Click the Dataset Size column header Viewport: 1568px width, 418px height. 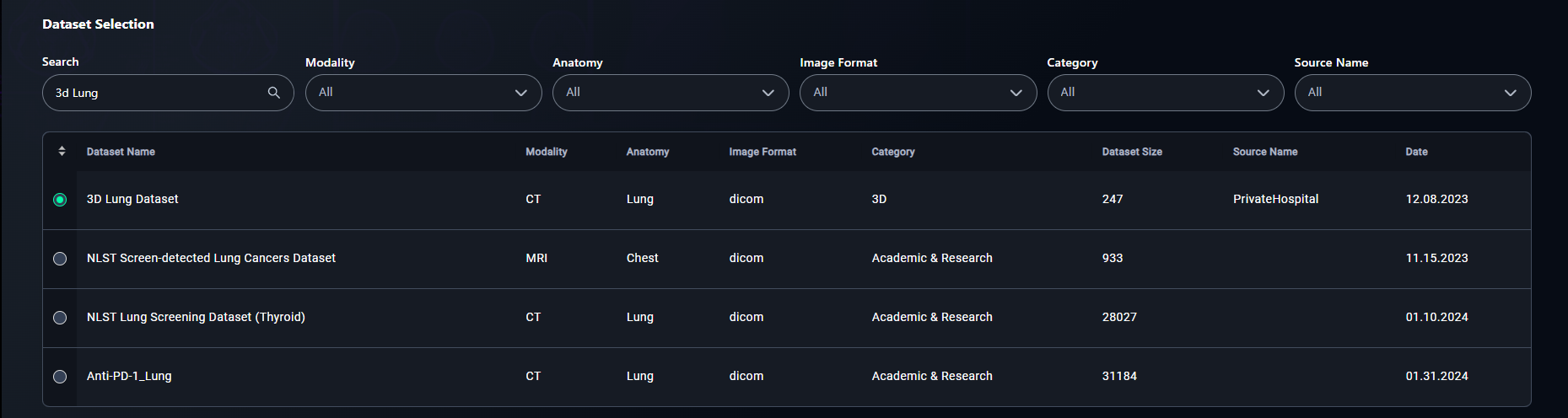pos(1132,152)
